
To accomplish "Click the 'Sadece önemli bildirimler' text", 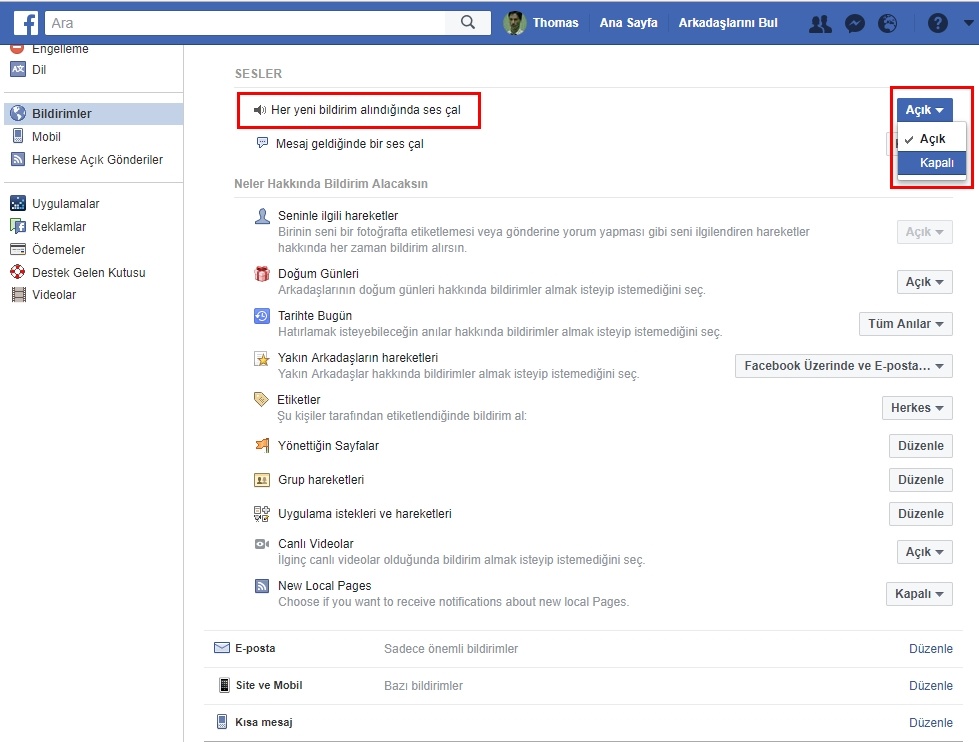I will click(451, 648).
